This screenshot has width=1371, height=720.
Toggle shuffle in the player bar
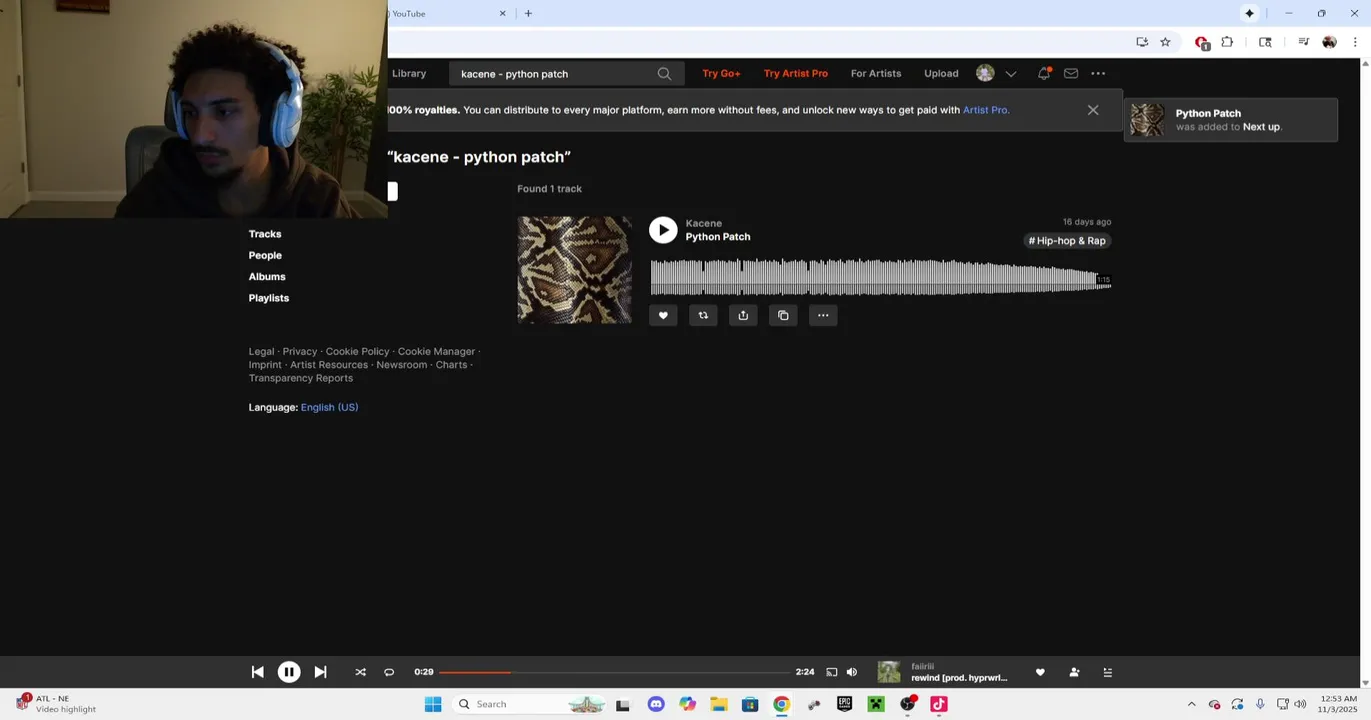pyautogui.click(x=360, y=672)
